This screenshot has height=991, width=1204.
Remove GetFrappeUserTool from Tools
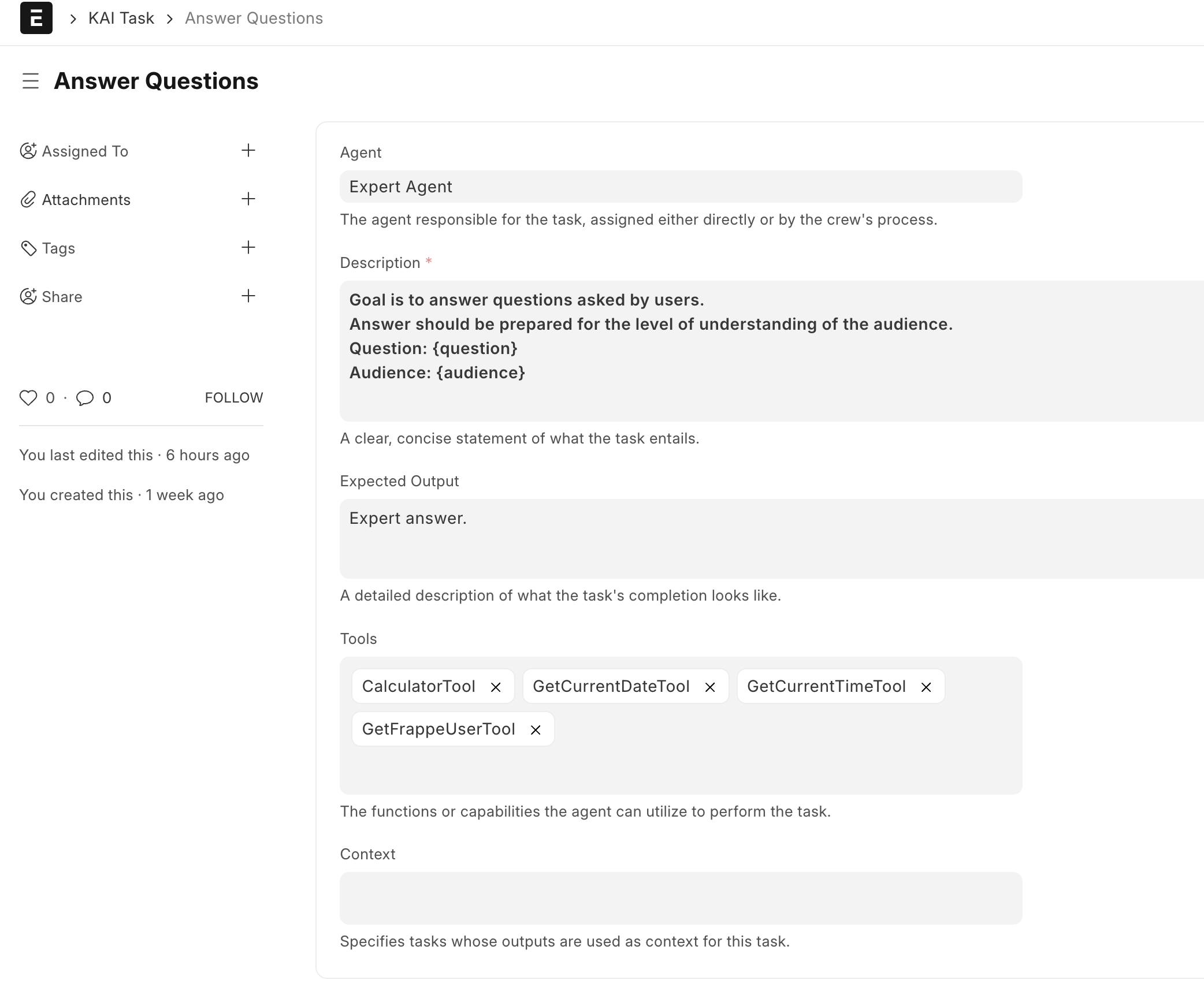coord(536,730)
